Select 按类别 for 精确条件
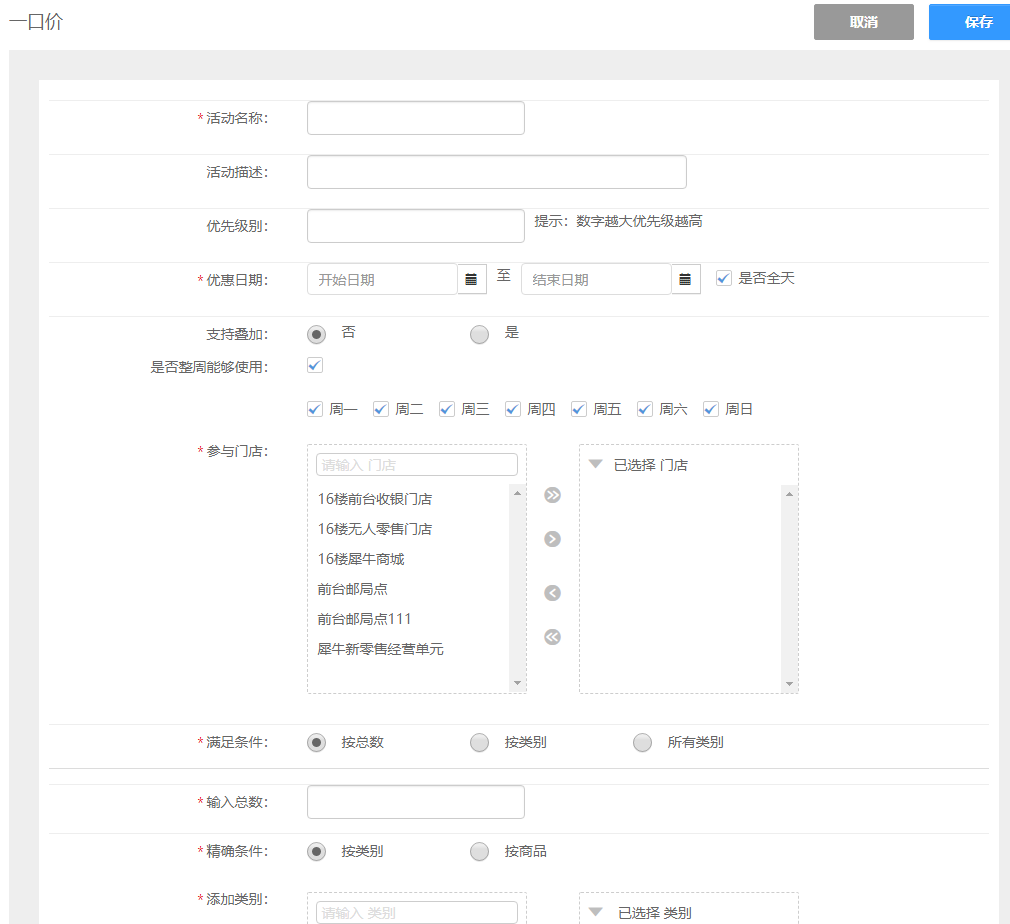 coord(316,851)
